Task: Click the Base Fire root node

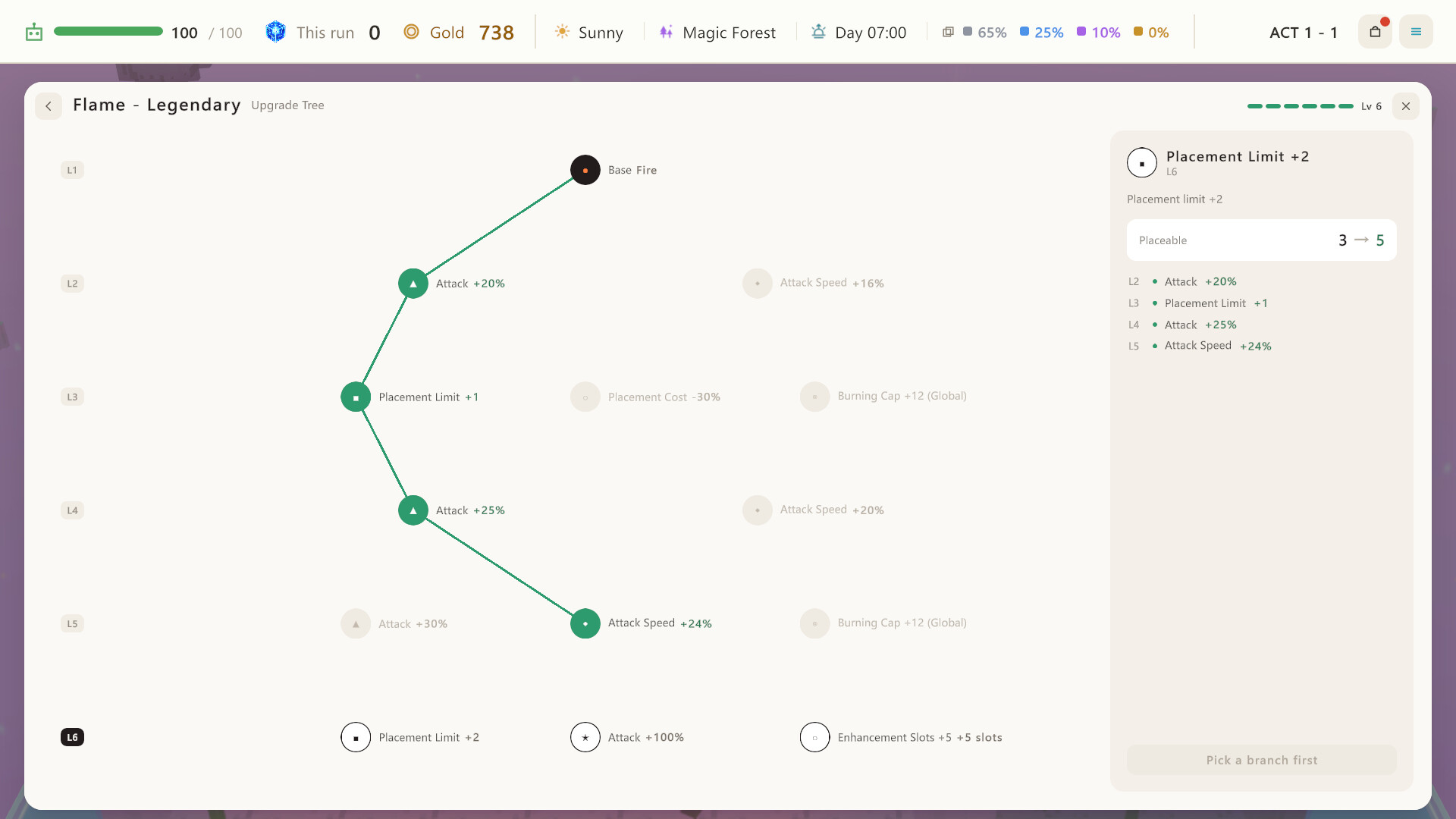Action: tap(585, 170)
